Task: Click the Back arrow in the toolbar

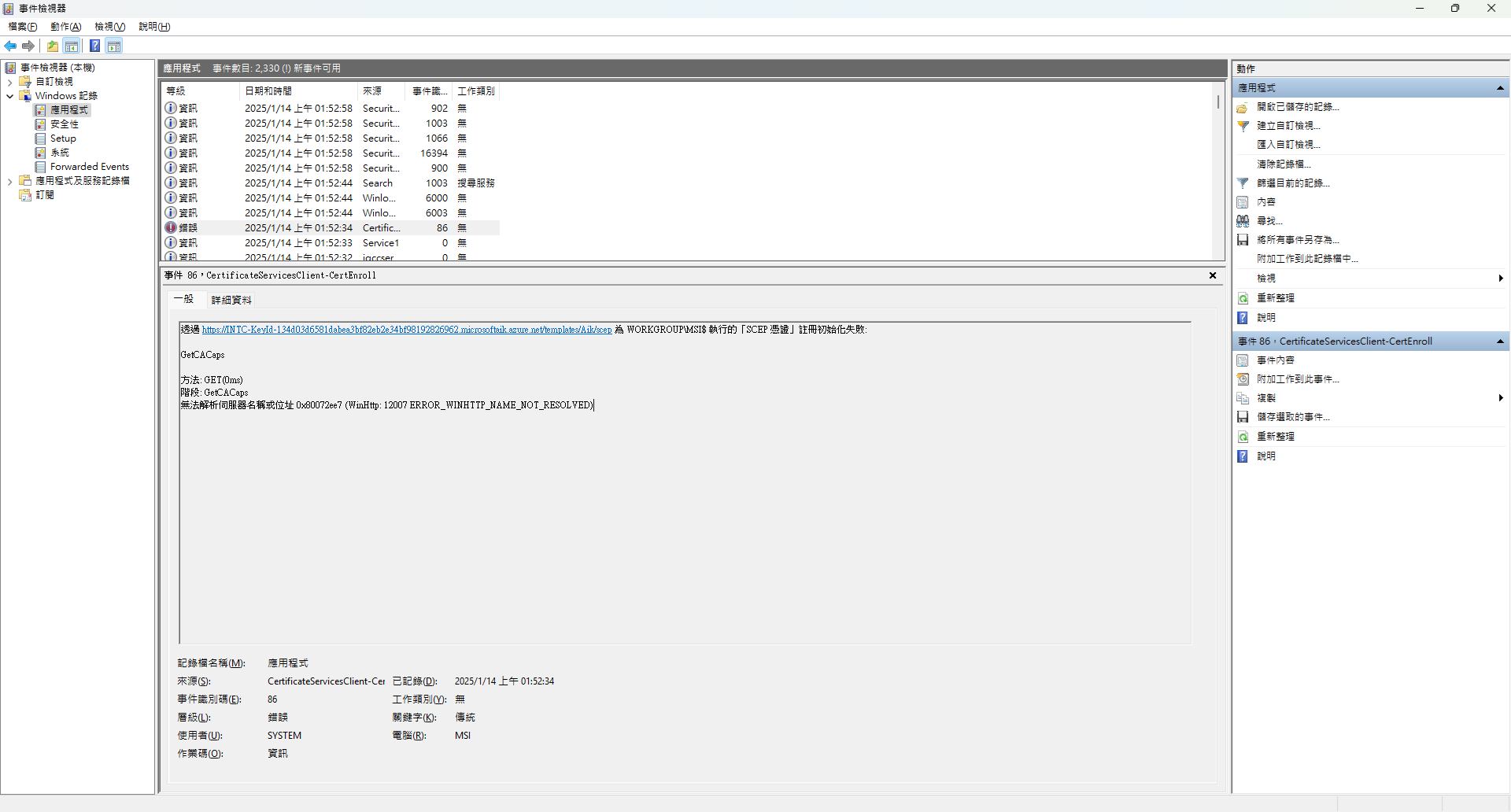Action: pos(10,46)
